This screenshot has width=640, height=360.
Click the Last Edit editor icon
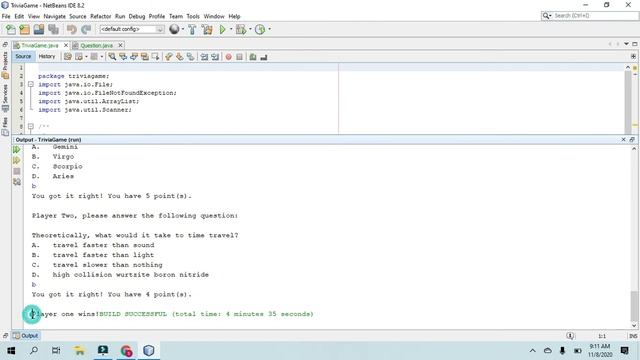coord(68,57)
